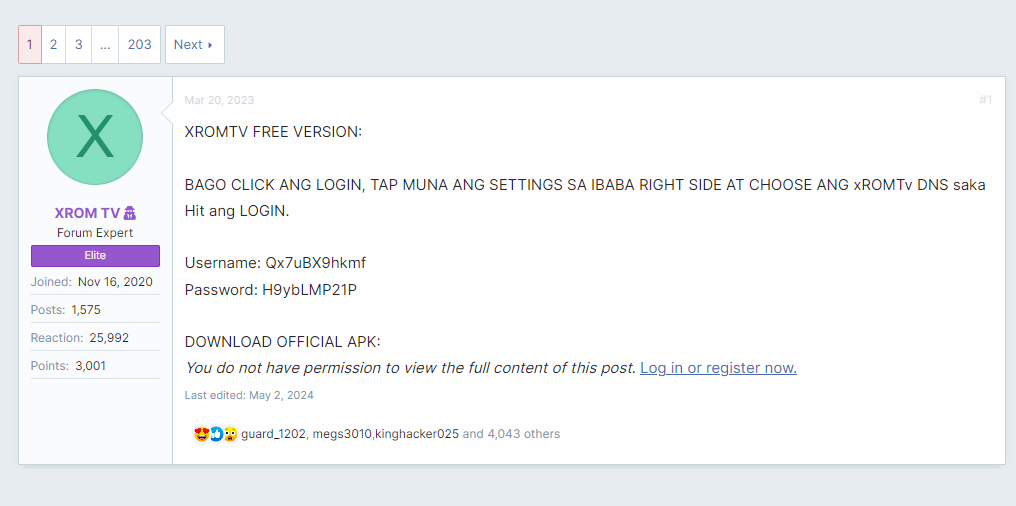
Task: Open the green X avatar profile
Action: click(95, 137)
